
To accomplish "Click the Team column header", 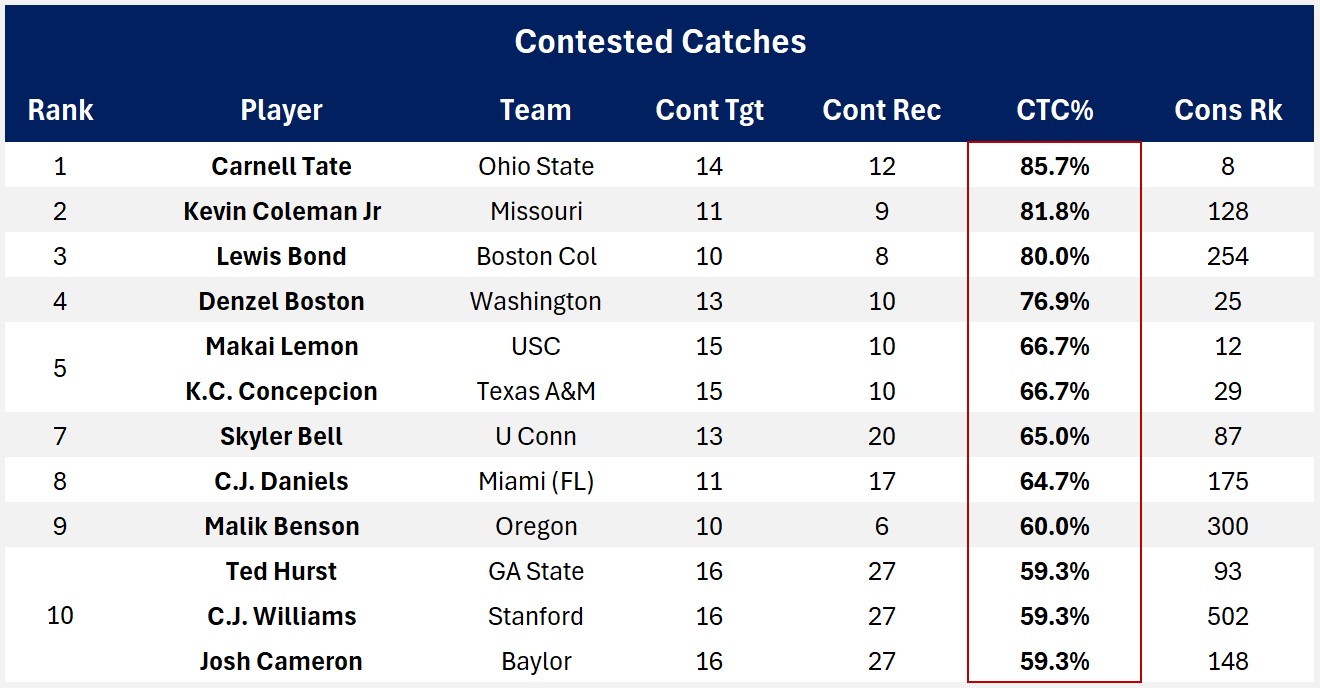I will pos(535,110).
